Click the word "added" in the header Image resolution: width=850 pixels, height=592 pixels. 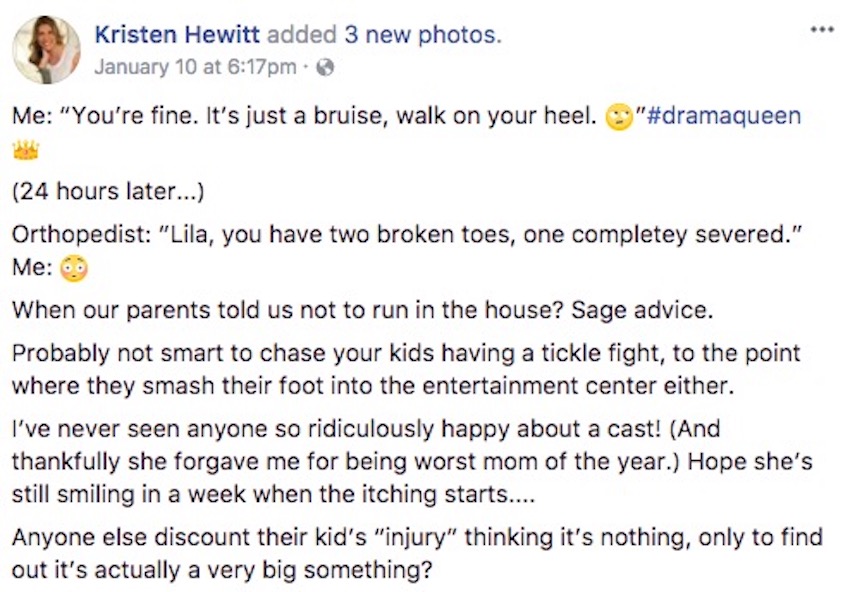[302, 35]
